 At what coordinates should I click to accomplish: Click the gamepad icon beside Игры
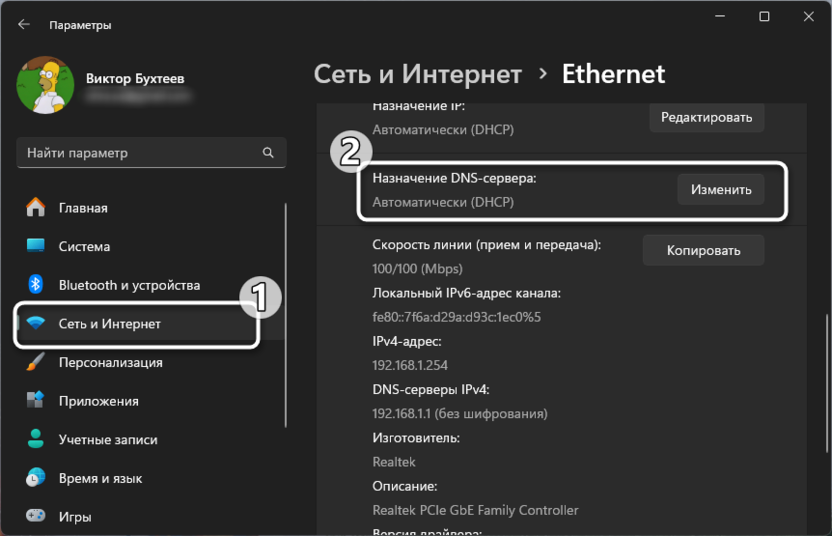click(x=36, y=517)
